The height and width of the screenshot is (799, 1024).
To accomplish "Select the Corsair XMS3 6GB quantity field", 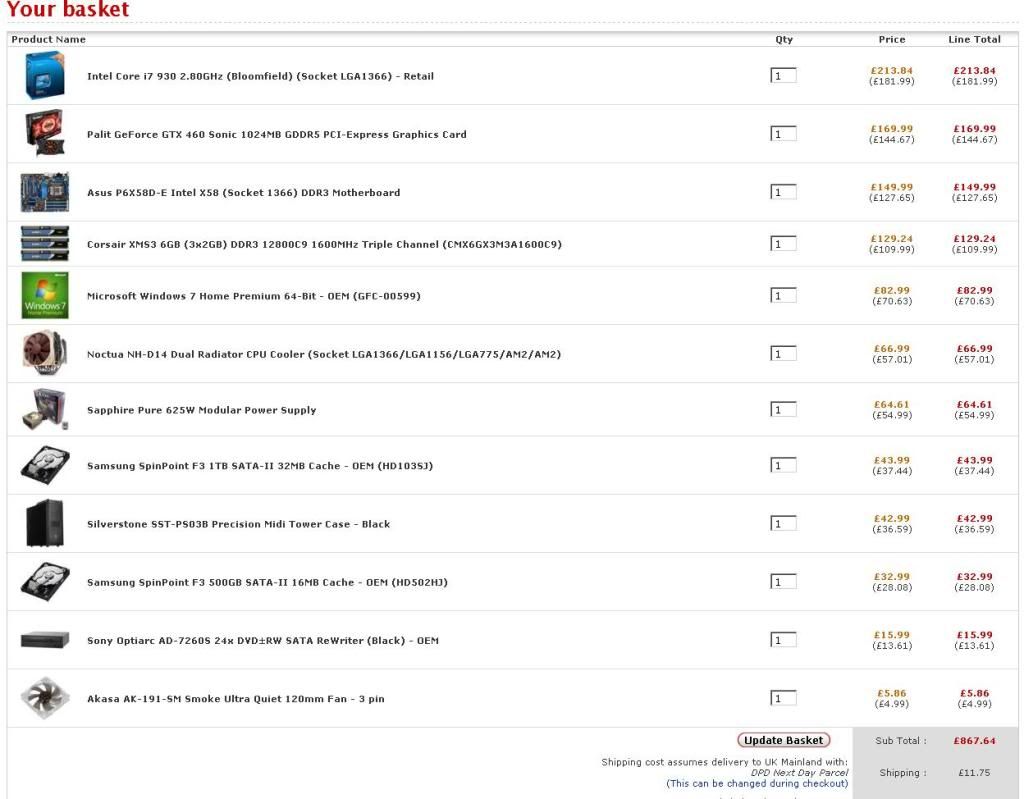I will pyautogui.click(x=783, y=244).
